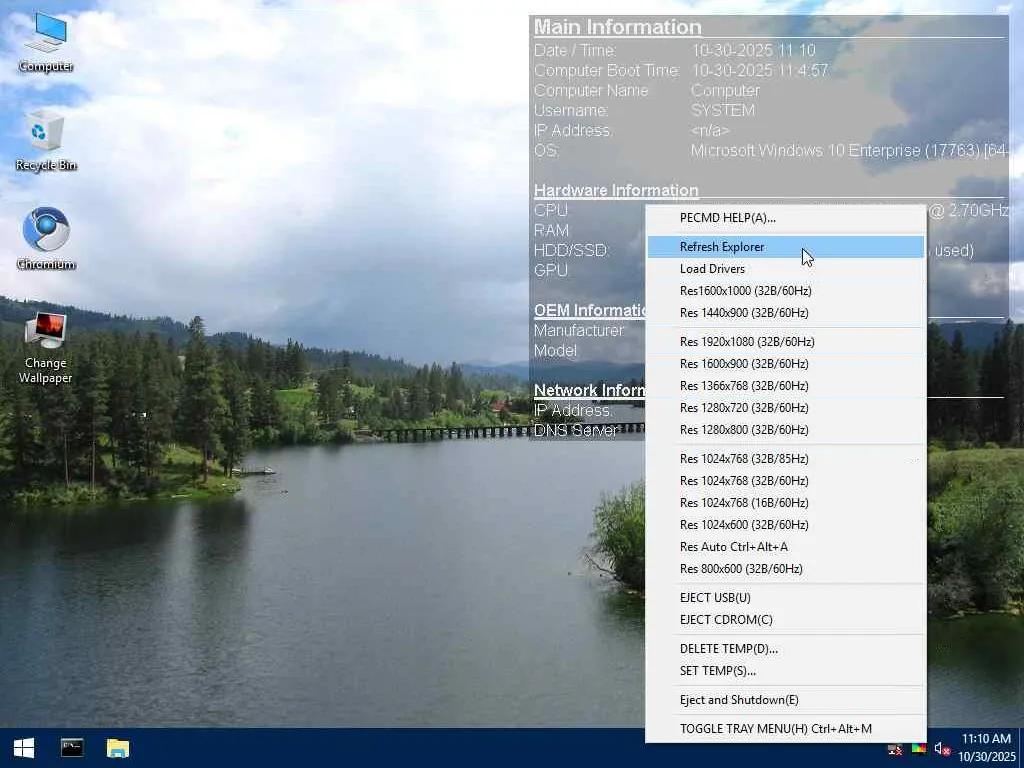Click the colorful display tray icon
The width and height of the screenshot is (1024, 768).
918,750
